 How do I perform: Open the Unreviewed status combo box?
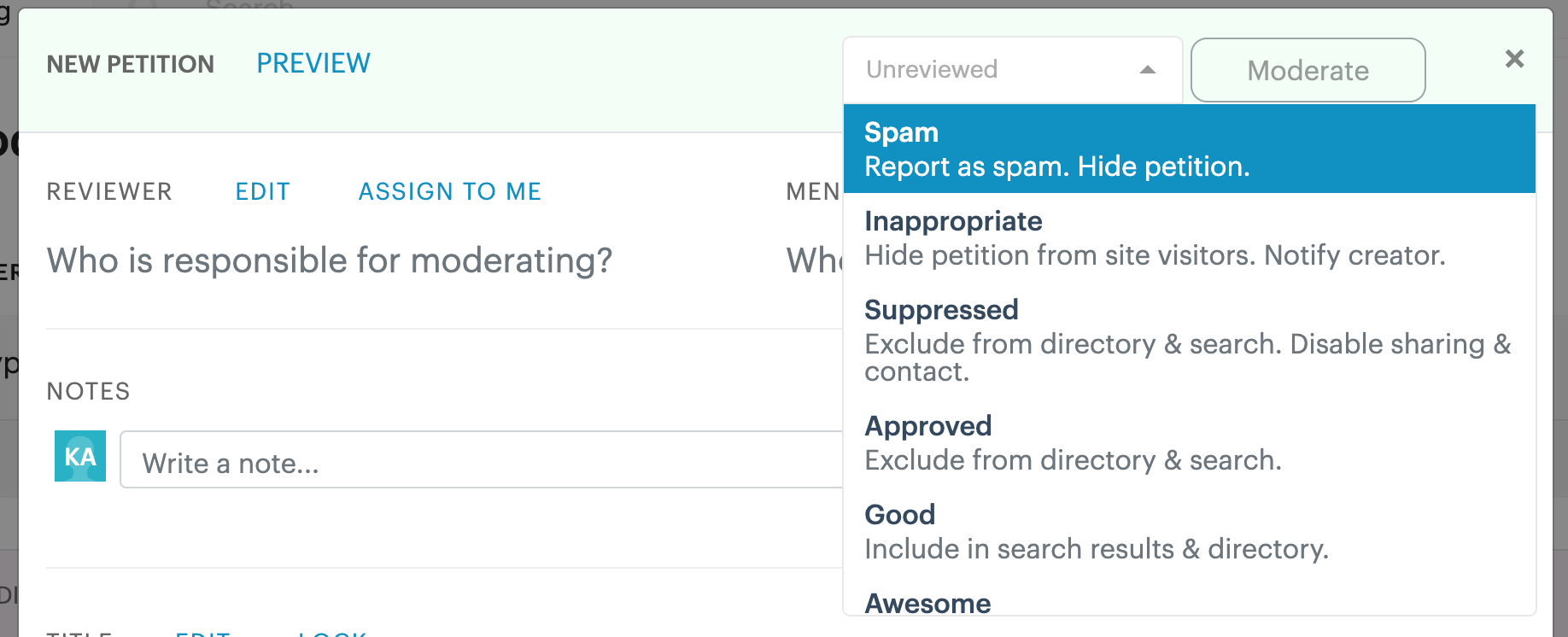tap(1013, 70)
